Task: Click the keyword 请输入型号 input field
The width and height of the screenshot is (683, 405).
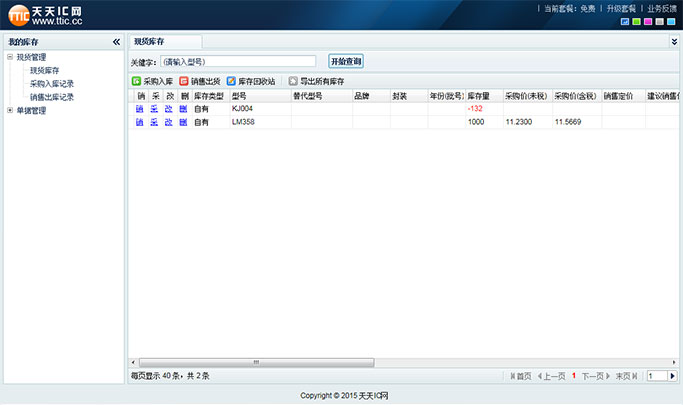Action: coord(237,62)
